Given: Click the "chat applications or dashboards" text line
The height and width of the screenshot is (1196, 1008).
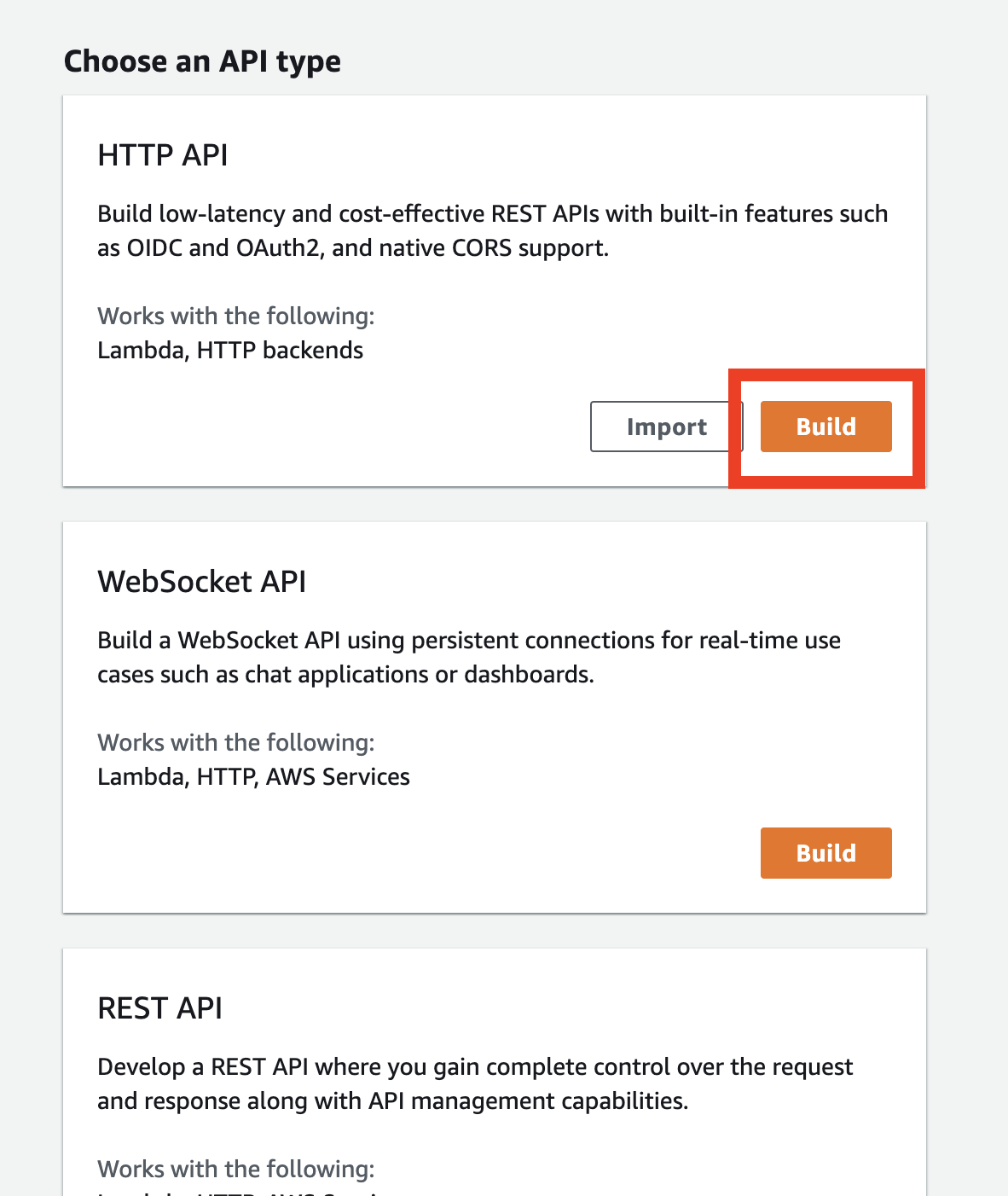Looking at the screenshot, I should click(345, 675).
